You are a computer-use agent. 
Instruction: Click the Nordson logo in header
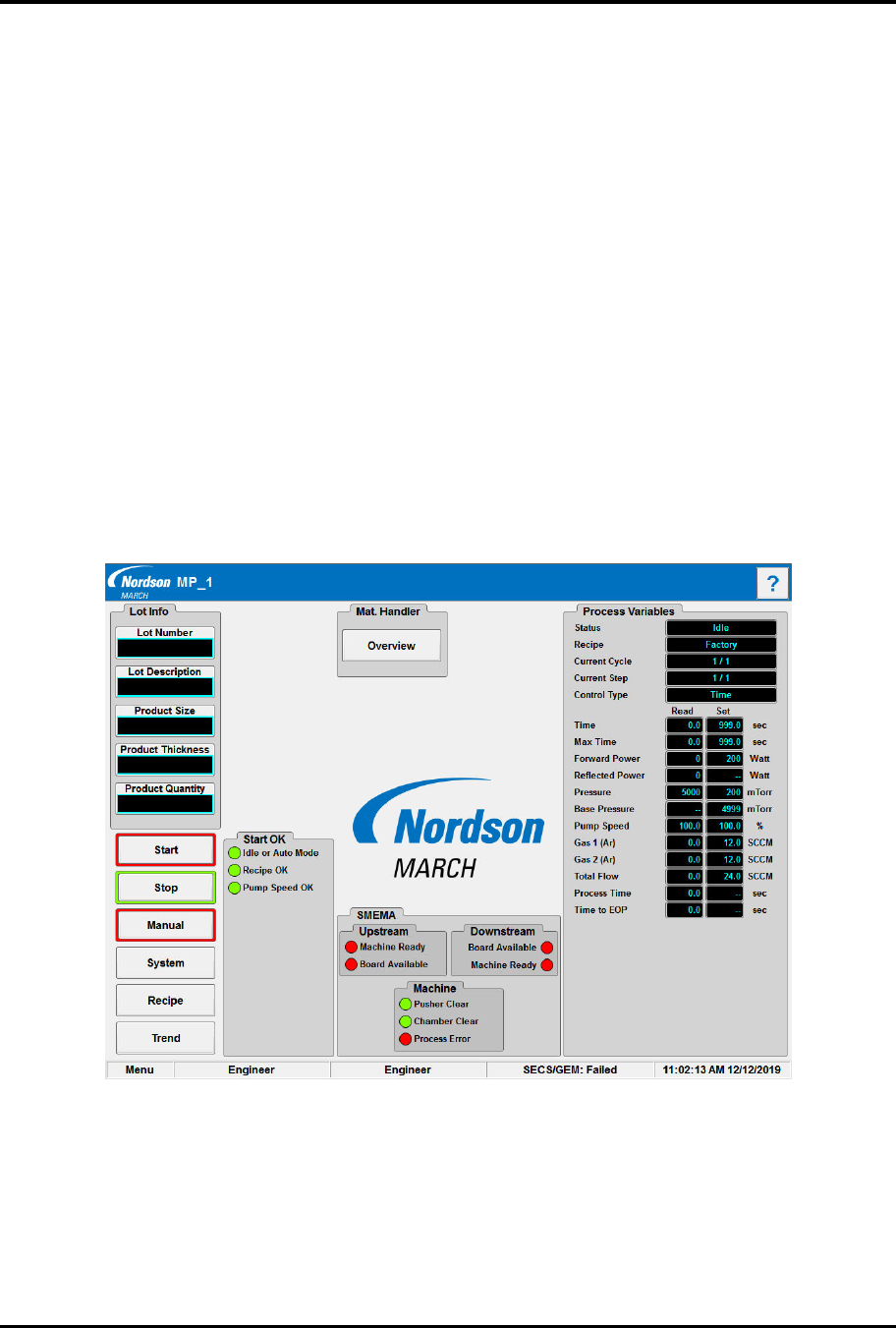tap(140, 583)
